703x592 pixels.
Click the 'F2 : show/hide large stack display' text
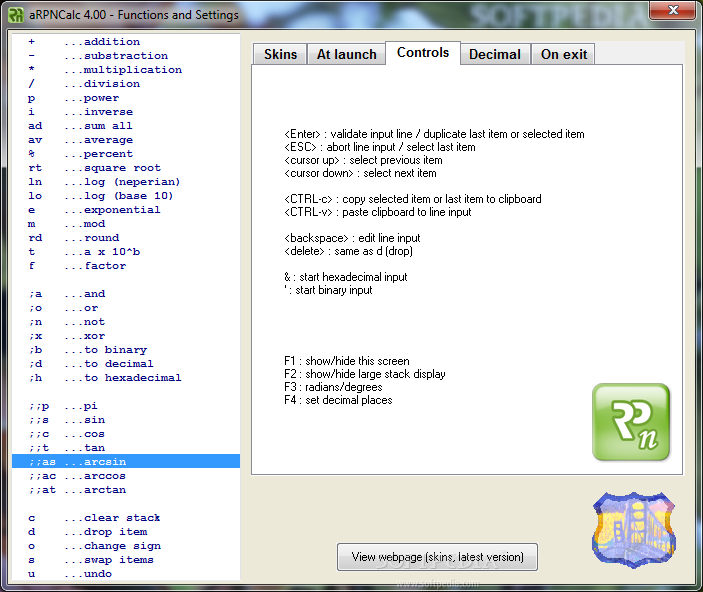(x=365, y=374)
